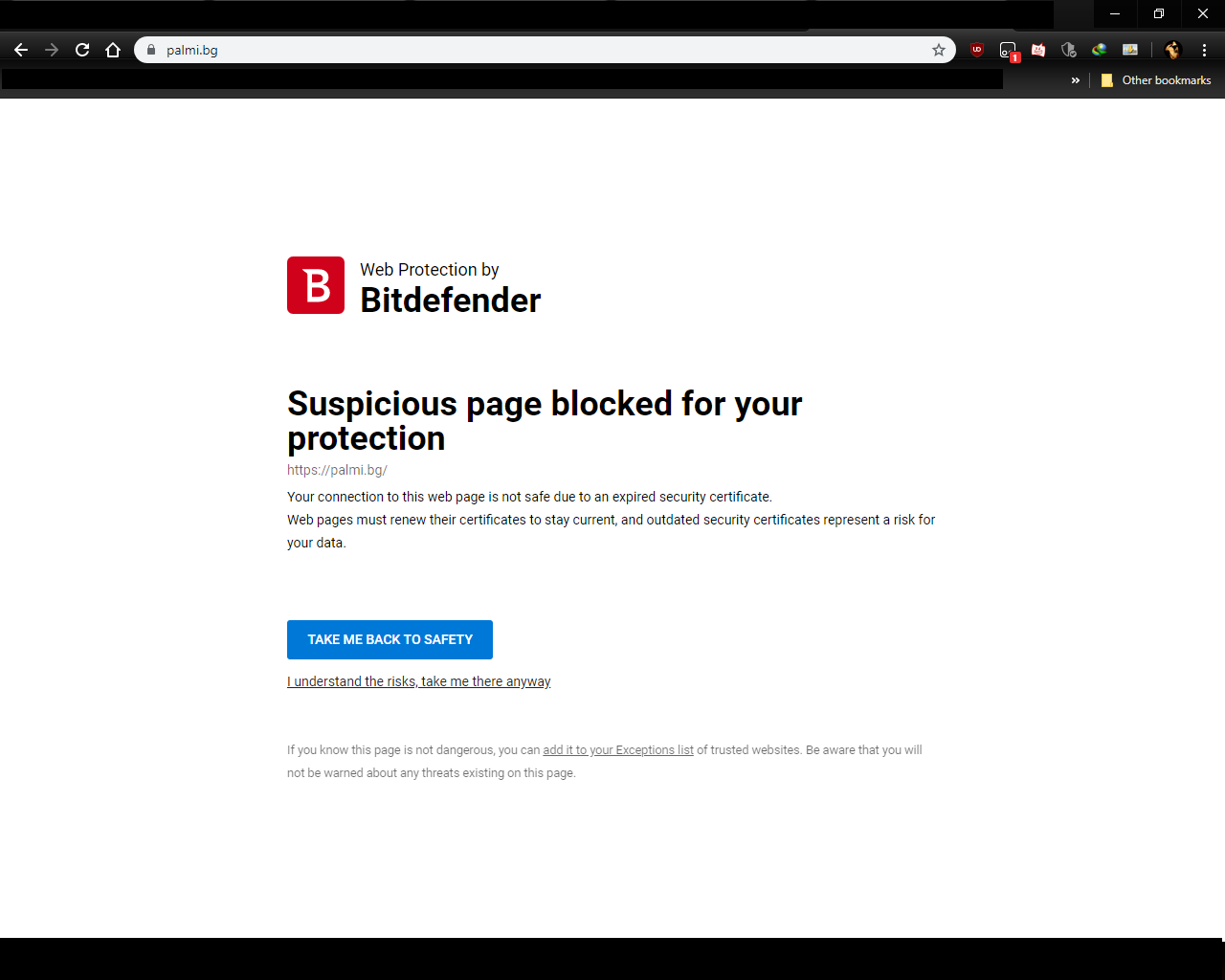Minimize the browser window
Screen dimensions: 1225x980
(x=1115, y=13)
